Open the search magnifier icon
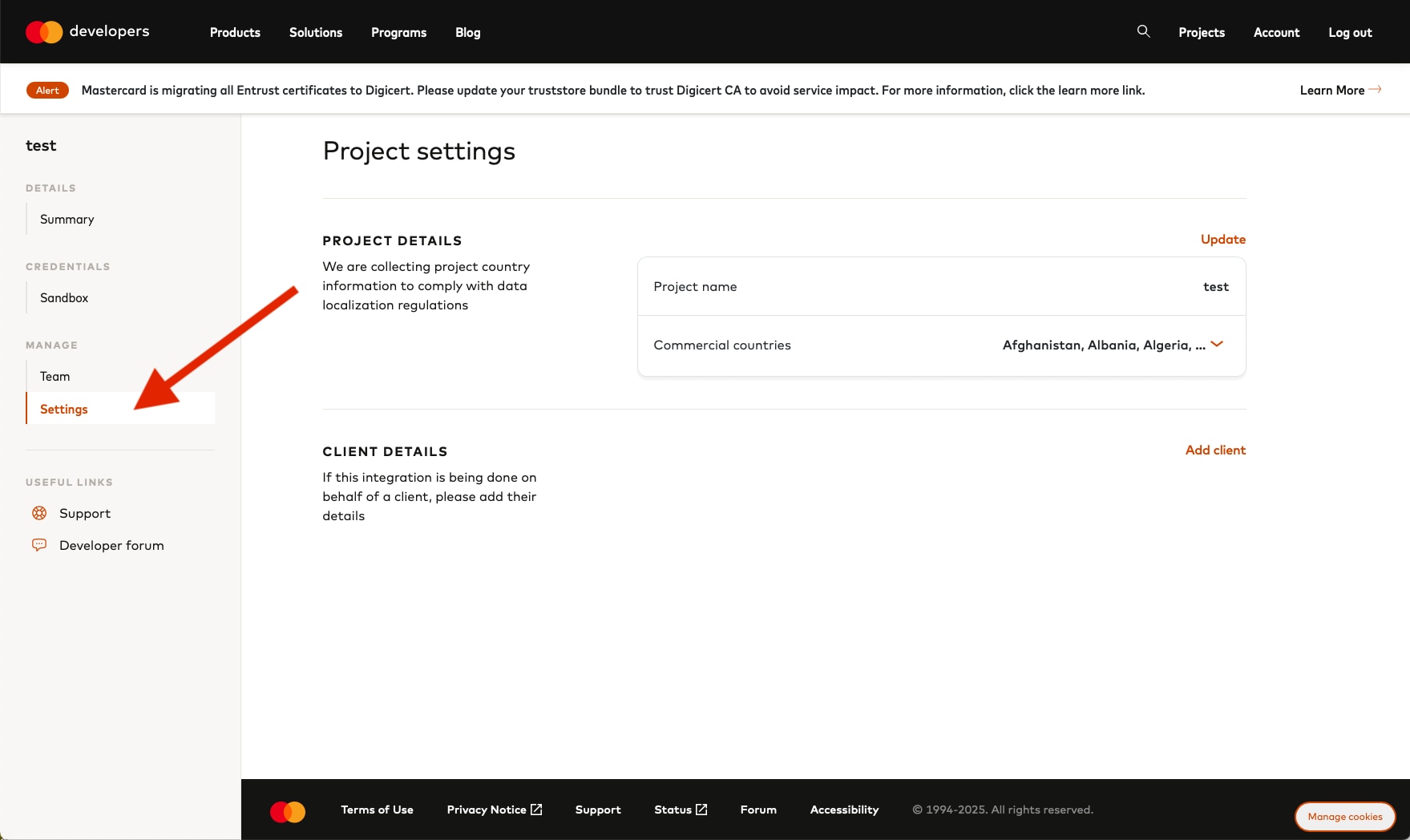Image resolution: width=1410 pixels, height=840 pixels. pos(1143,31)
